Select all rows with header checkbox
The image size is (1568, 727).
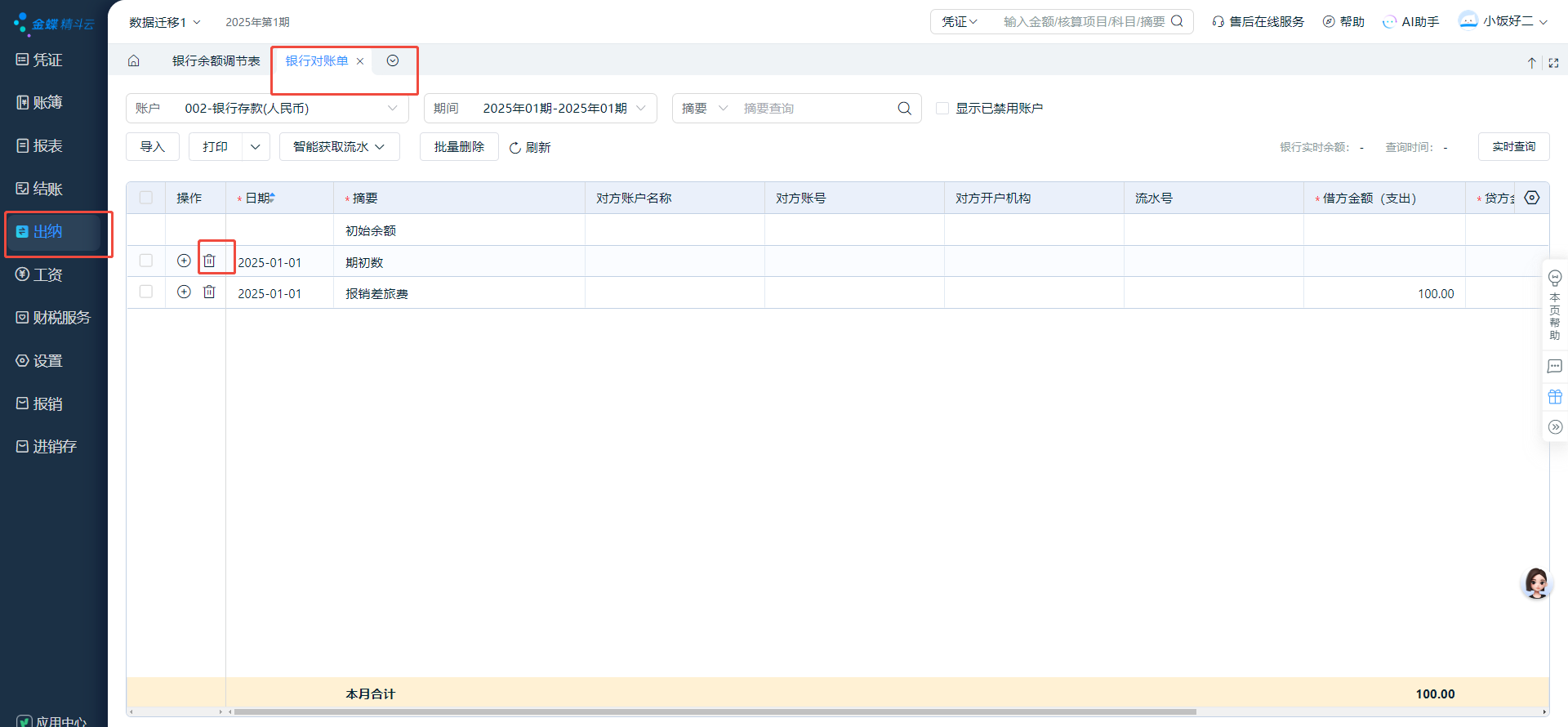coord(146,198)
